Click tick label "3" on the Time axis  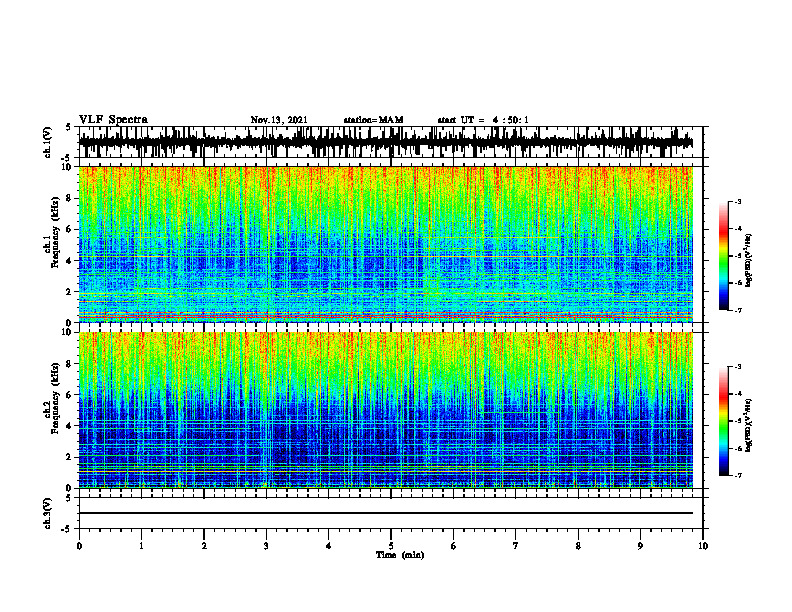click(266, 546)
